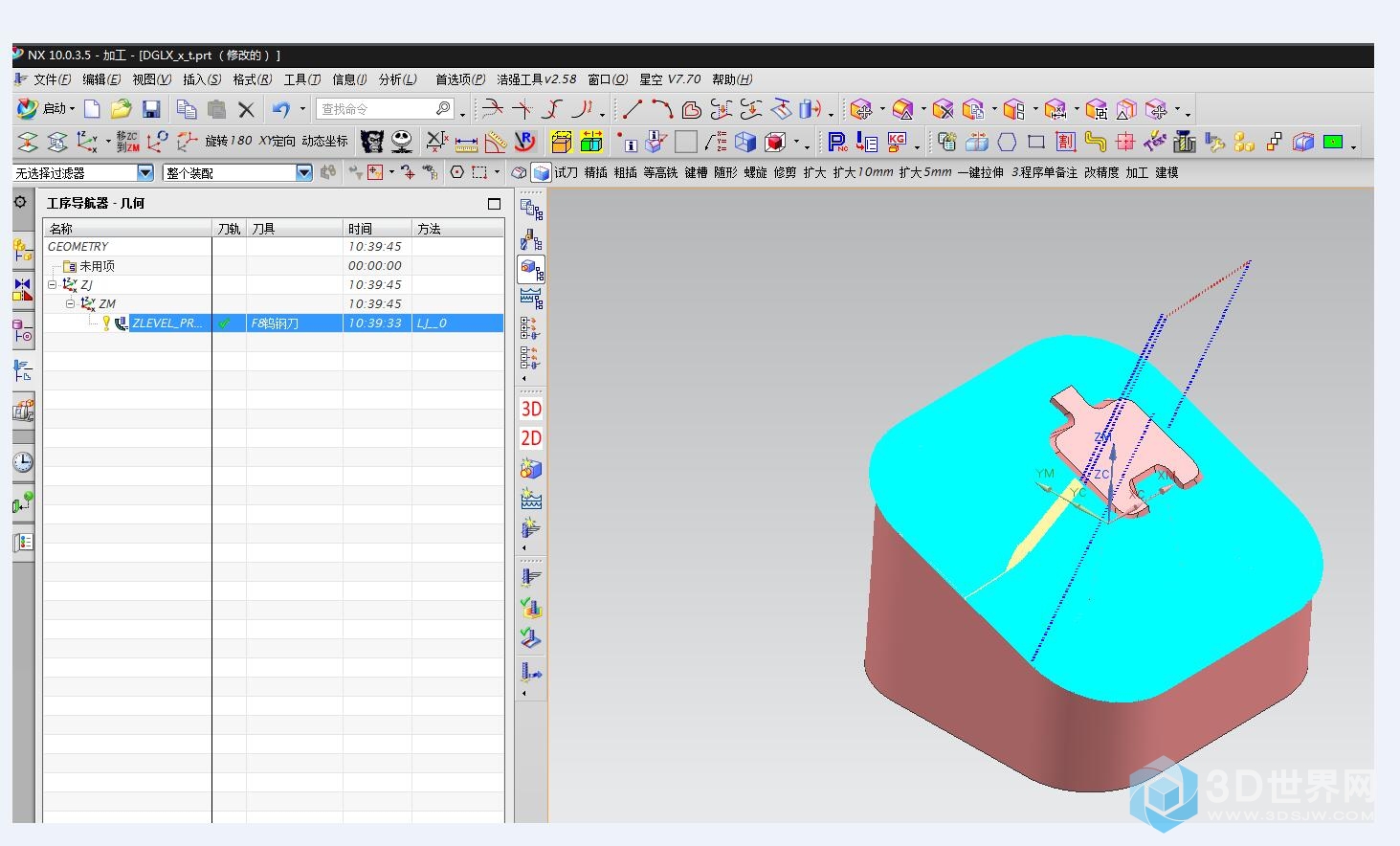Select the Machine Tool View icon
This screenshot has height=846, width=1400.
531,239
